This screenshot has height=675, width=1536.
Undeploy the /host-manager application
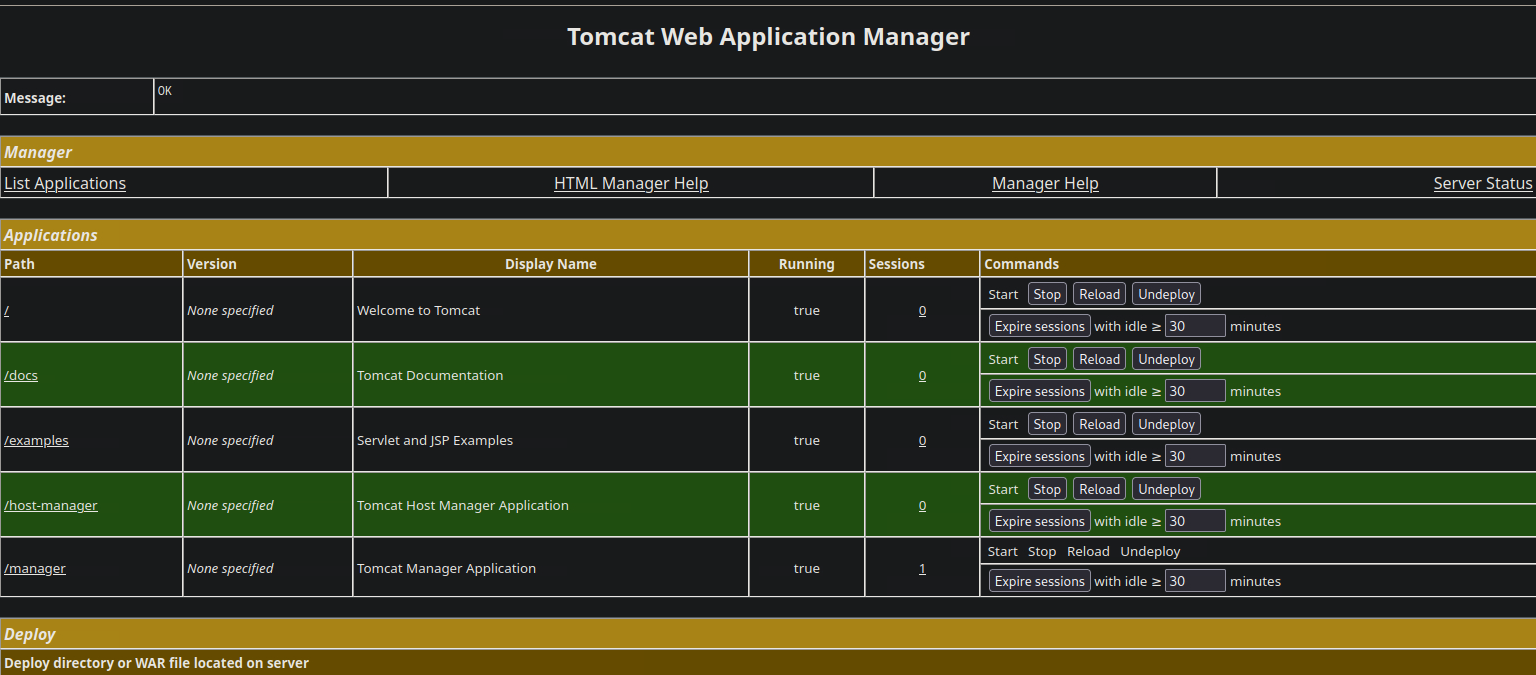pos(1166,489)
